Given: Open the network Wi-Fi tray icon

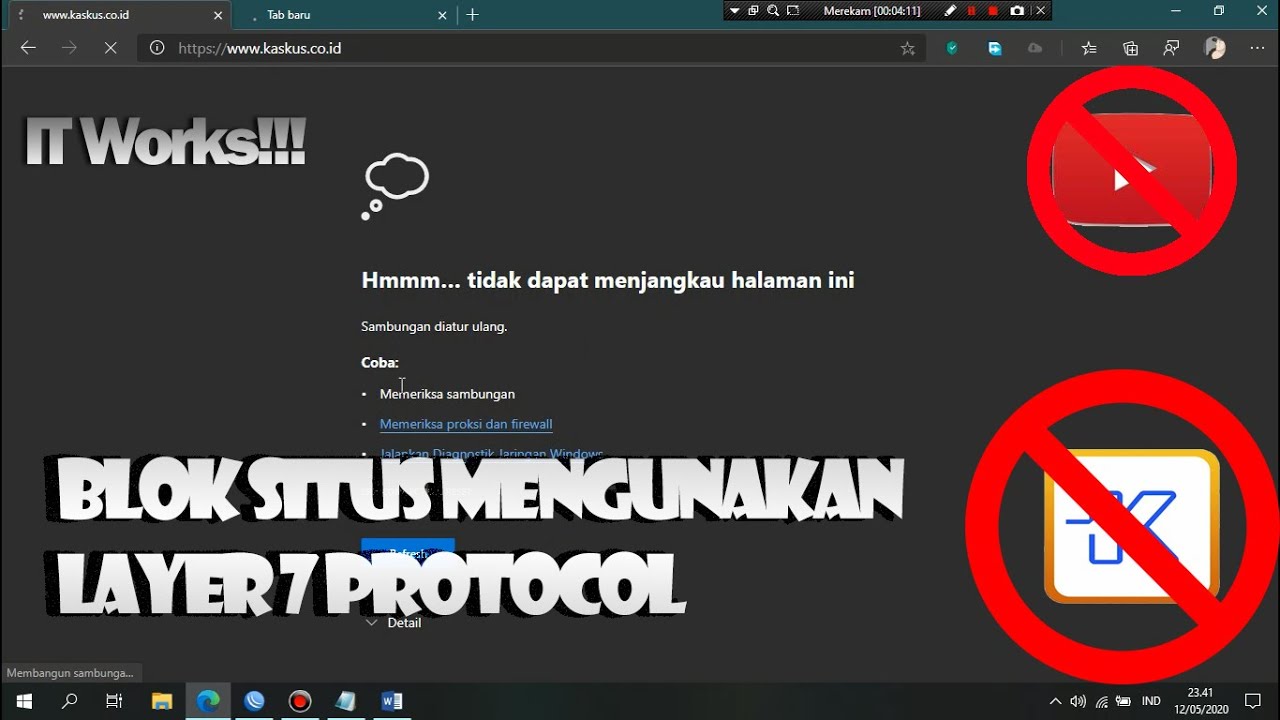Looking at the screenshot, I should 1101,701.
